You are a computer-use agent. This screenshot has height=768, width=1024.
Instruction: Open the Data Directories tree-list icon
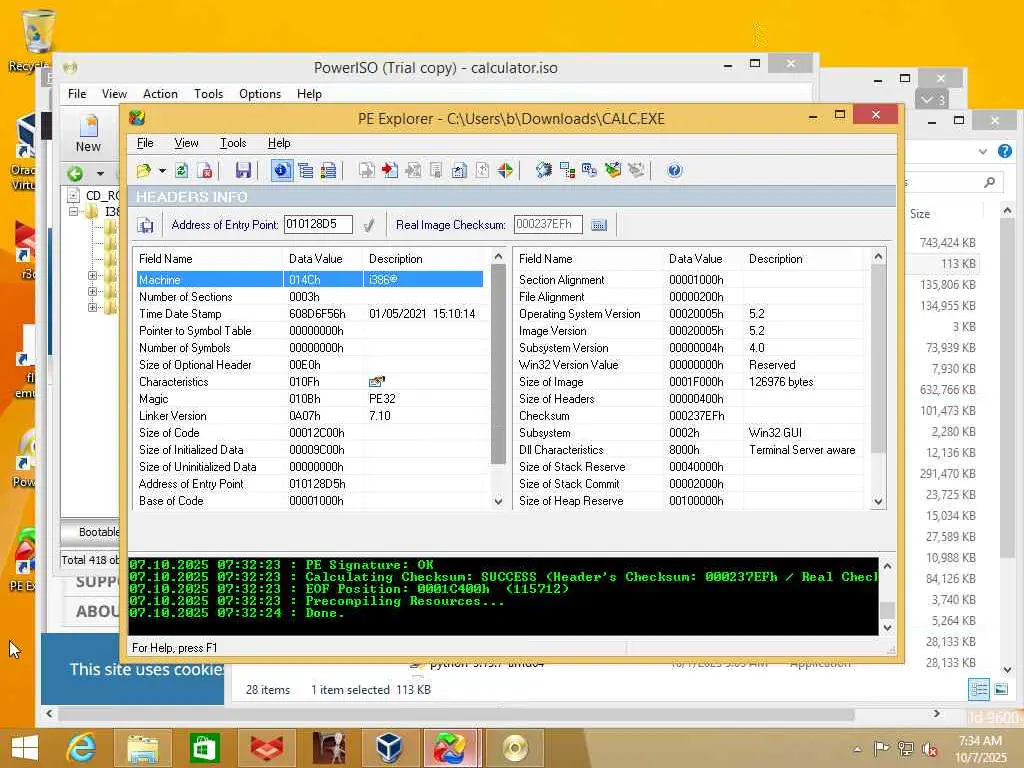pos(305,171)
